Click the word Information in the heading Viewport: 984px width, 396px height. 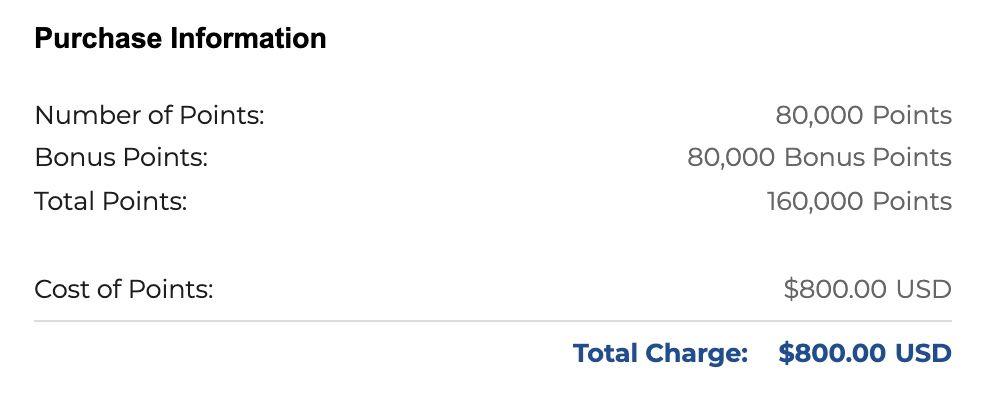coord(248,38)
